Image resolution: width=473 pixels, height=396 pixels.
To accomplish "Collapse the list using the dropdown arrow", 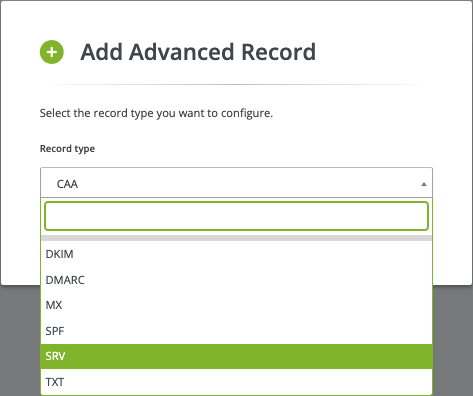I will click(x=424, y=184).
